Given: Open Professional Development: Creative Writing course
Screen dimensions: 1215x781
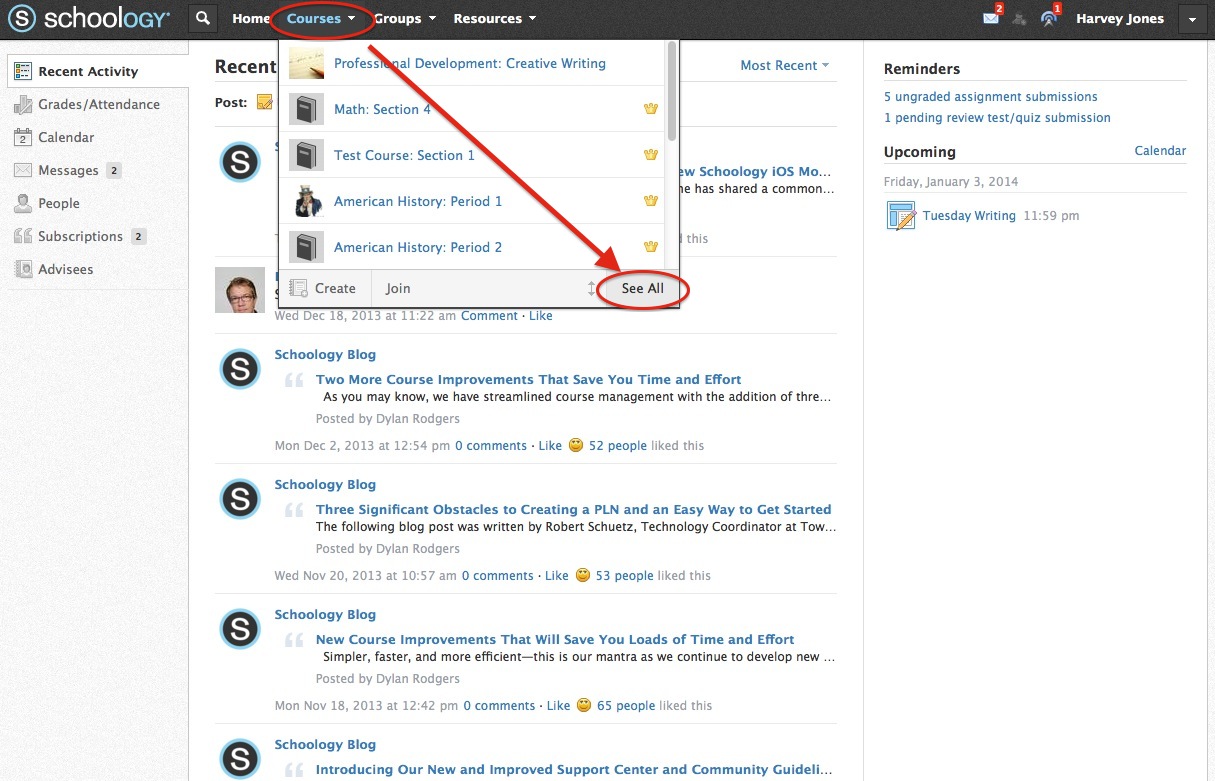Looking at the screenshot, I should click(469, 63).
